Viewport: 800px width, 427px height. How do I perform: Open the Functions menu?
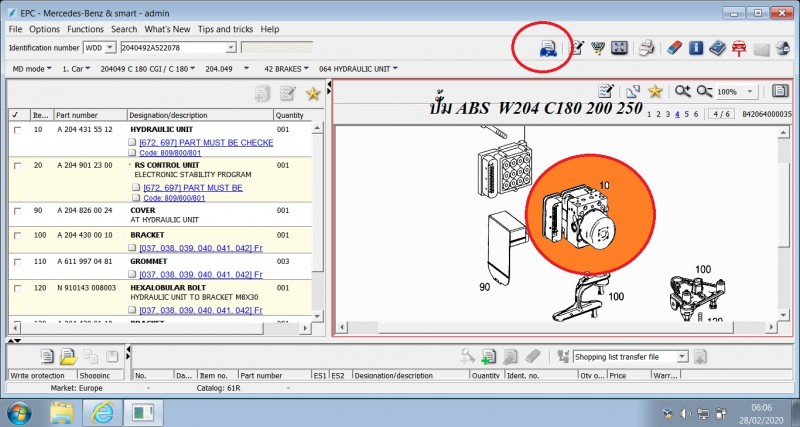point(85,29)
